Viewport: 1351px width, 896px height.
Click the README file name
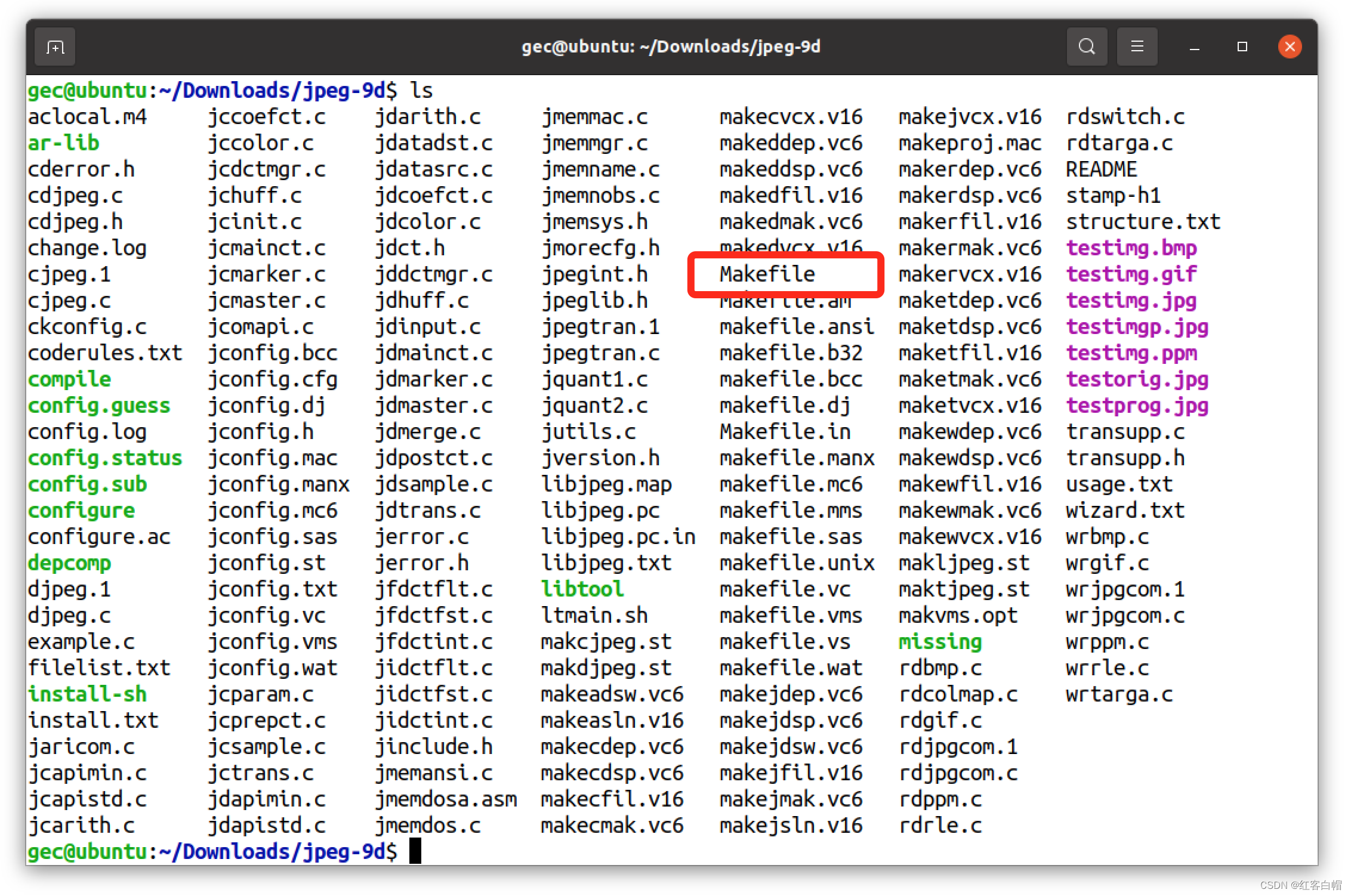pos(1102,169)
